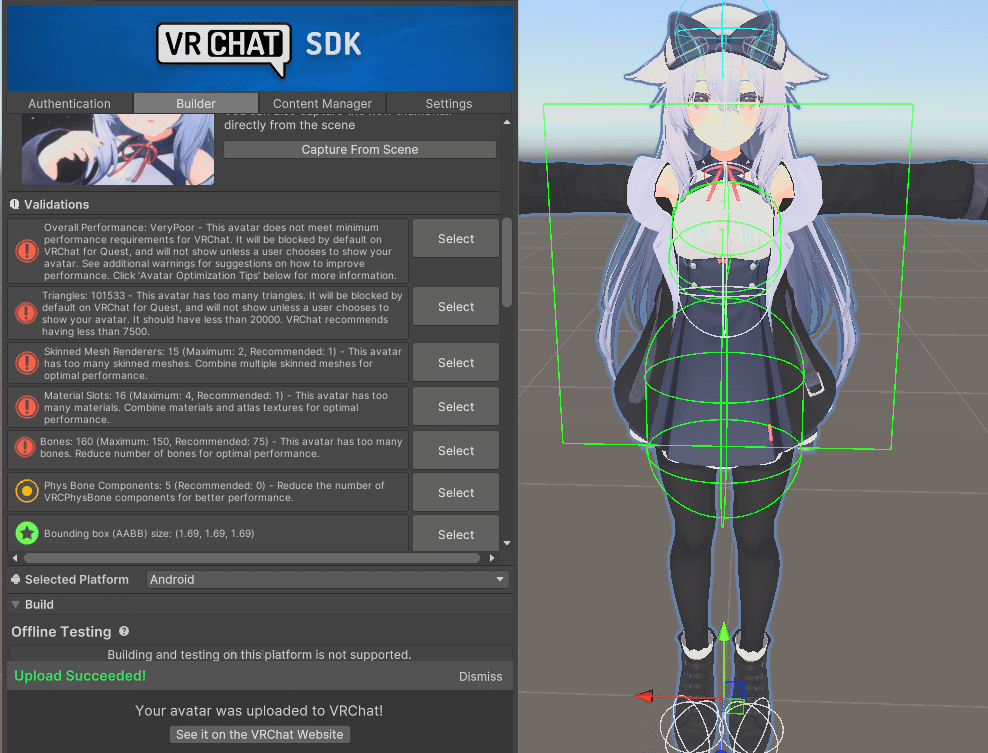Viewport: 988px width, 753px height.
Task: Collapse the Build section foldout
Action: (x=16, y=604)
